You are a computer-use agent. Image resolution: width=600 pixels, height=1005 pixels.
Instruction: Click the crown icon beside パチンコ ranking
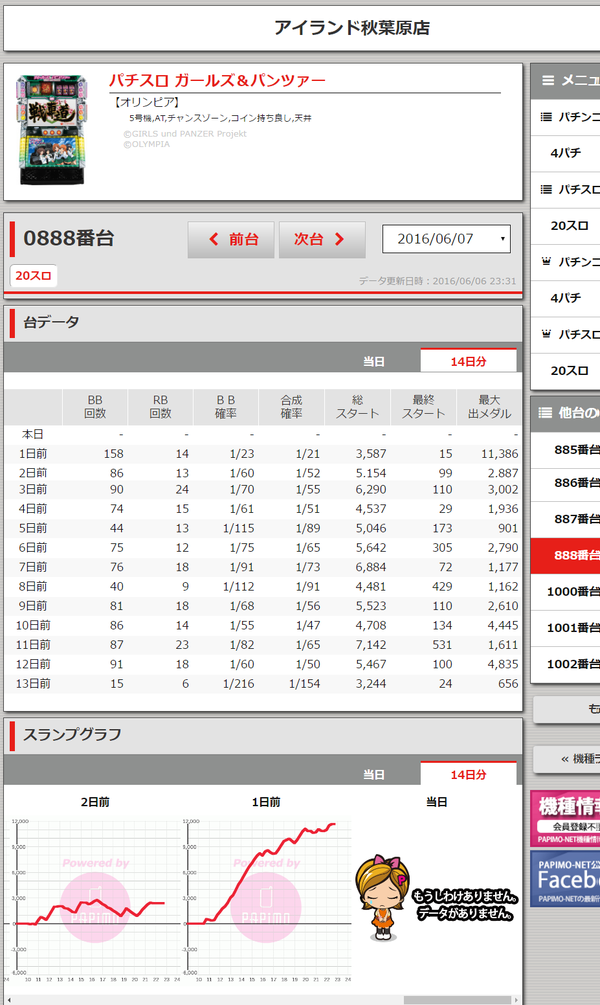pos(546,262)
